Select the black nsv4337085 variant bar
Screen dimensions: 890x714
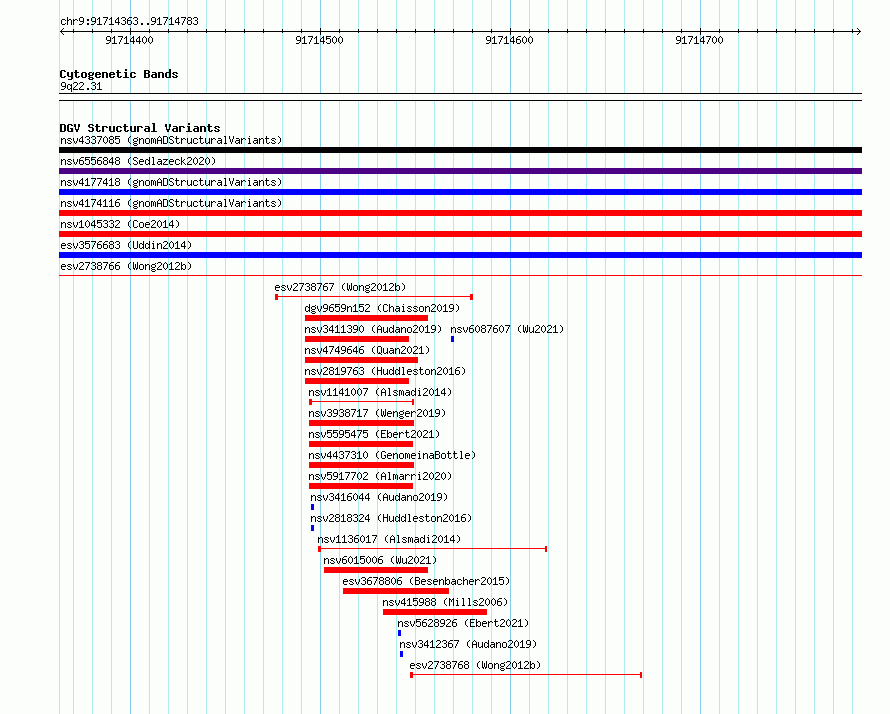[460, 150]
